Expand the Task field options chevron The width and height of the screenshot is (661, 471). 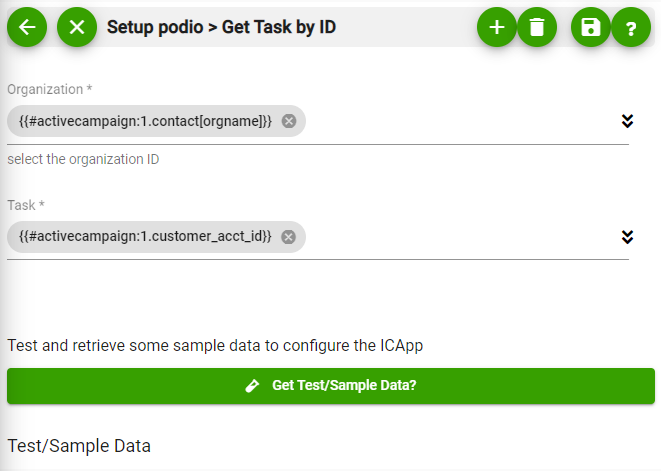click(x=627, y=237)
